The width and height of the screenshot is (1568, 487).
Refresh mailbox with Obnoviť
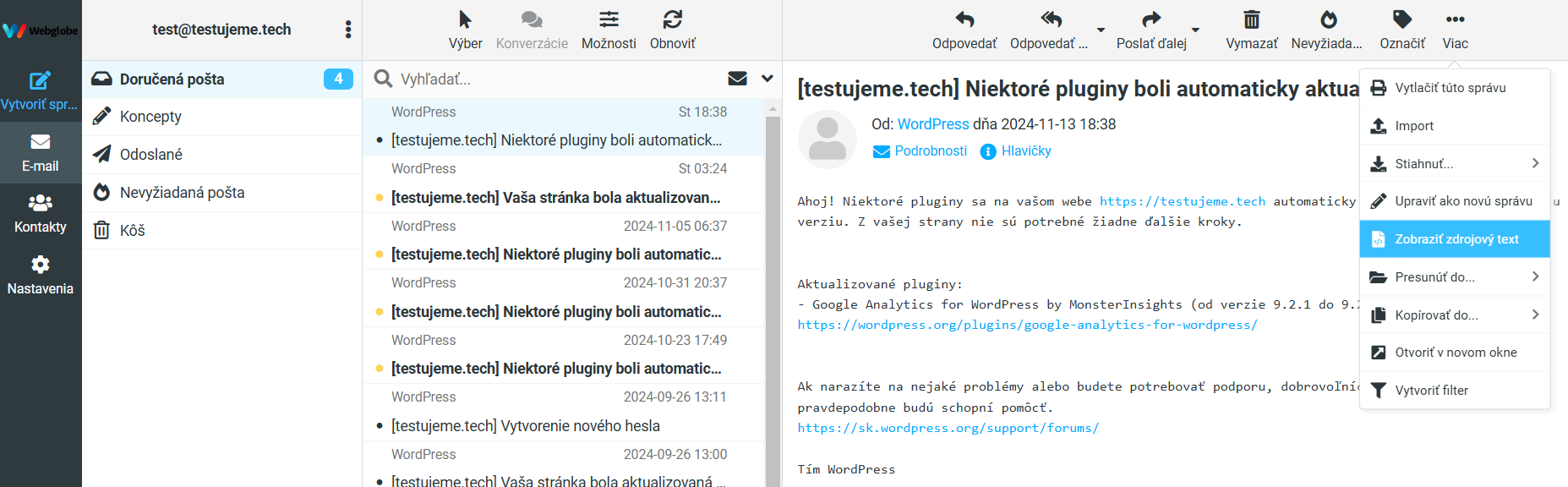click(673, 30)
